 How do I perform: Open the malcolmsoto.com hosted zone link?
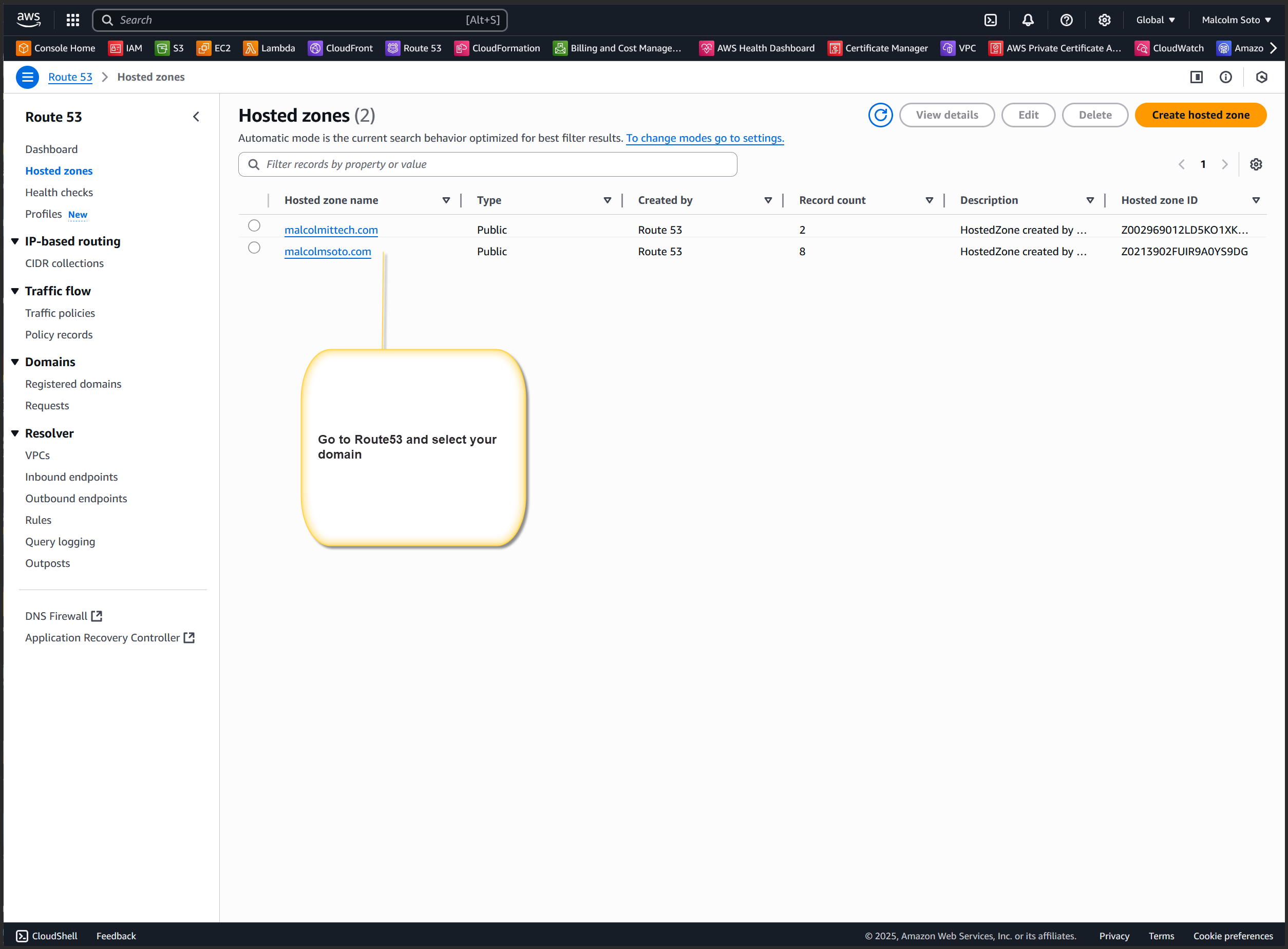point(328,252)
